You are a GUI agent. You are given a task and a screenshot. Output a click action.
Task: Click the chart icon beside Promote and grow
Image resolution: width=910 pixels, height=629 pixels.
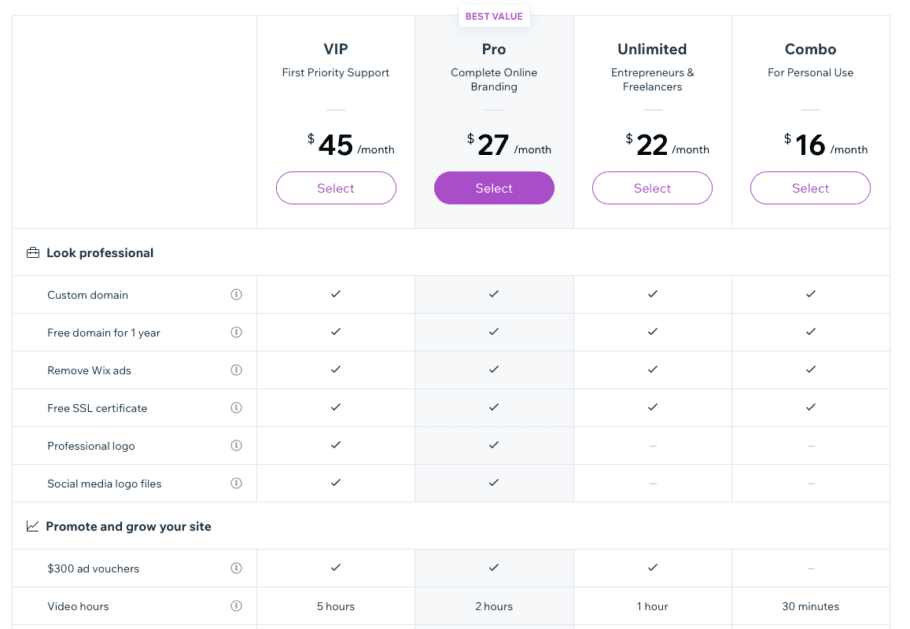tap(31, 525)
